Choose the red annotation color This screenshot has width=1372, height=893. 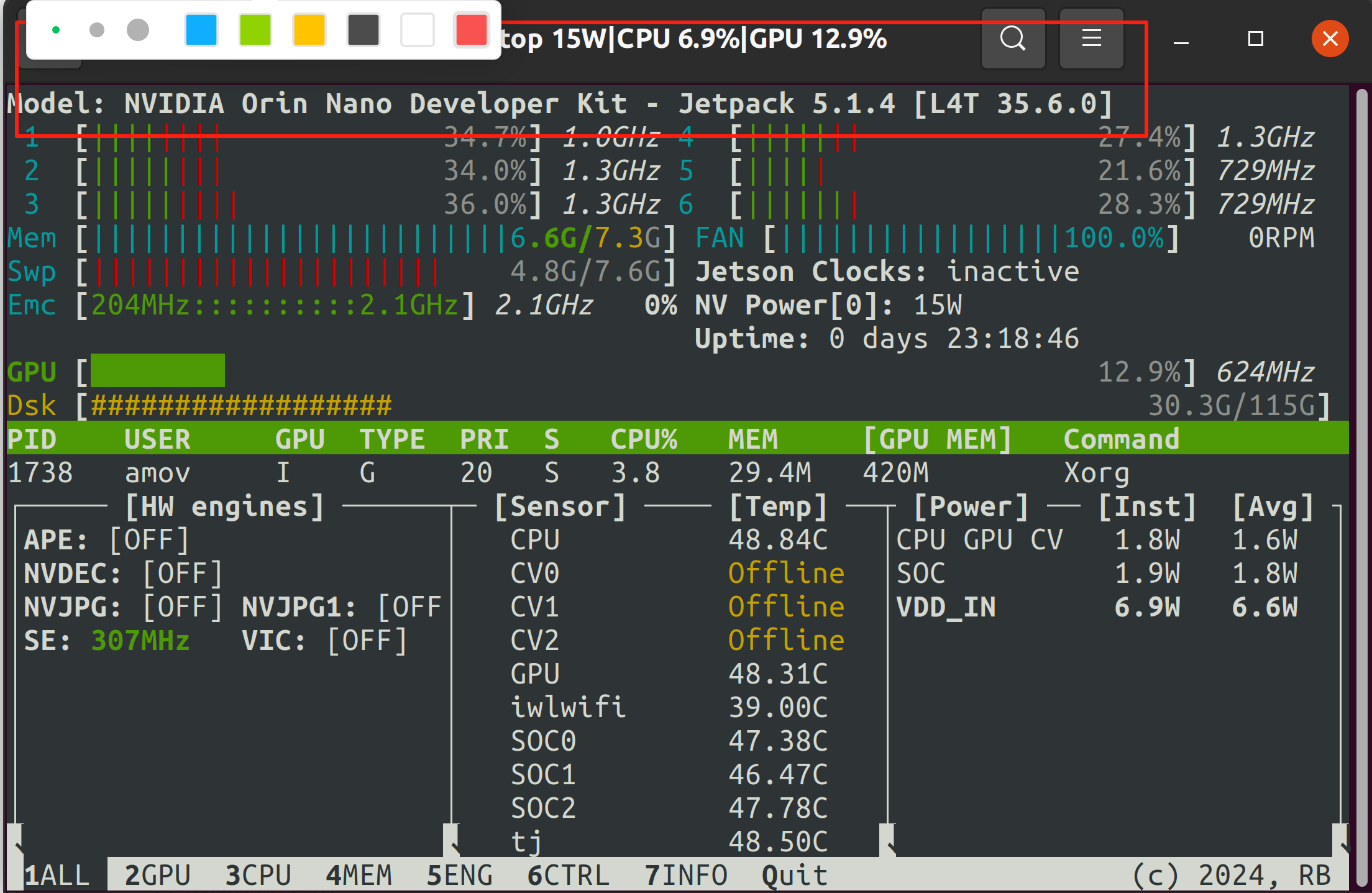pos(472,30)
